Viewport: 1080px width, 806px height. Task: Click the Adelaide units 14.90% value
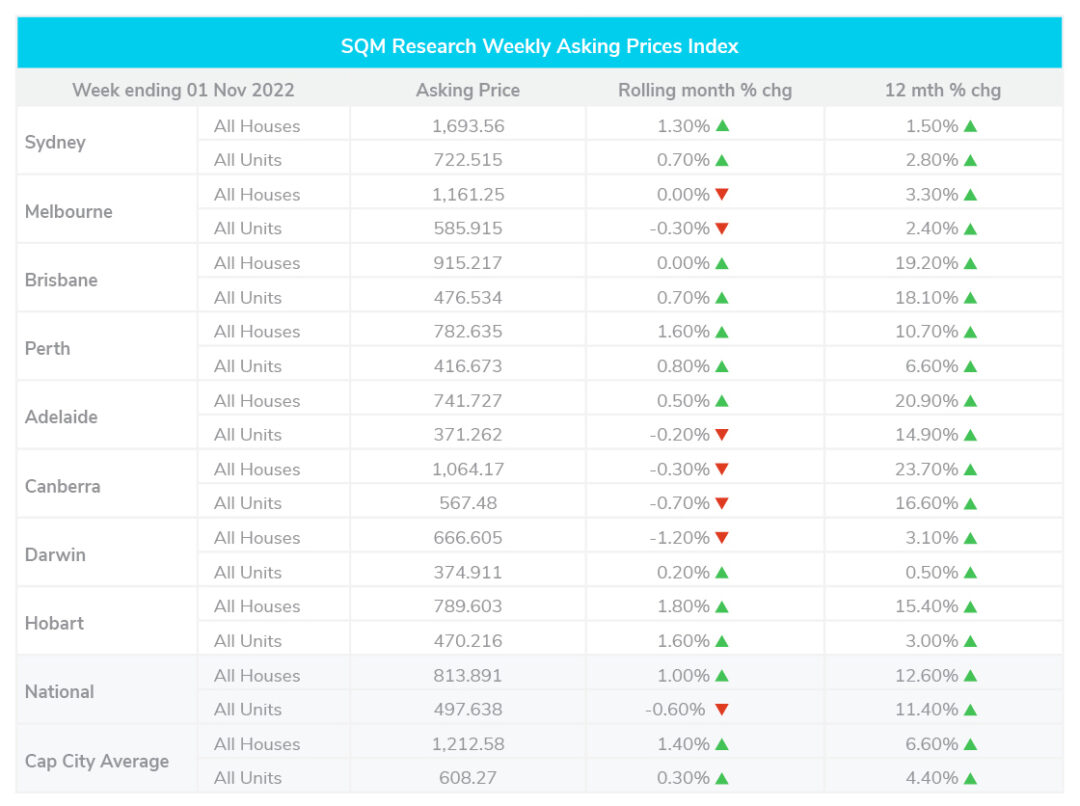click(926, 435)
